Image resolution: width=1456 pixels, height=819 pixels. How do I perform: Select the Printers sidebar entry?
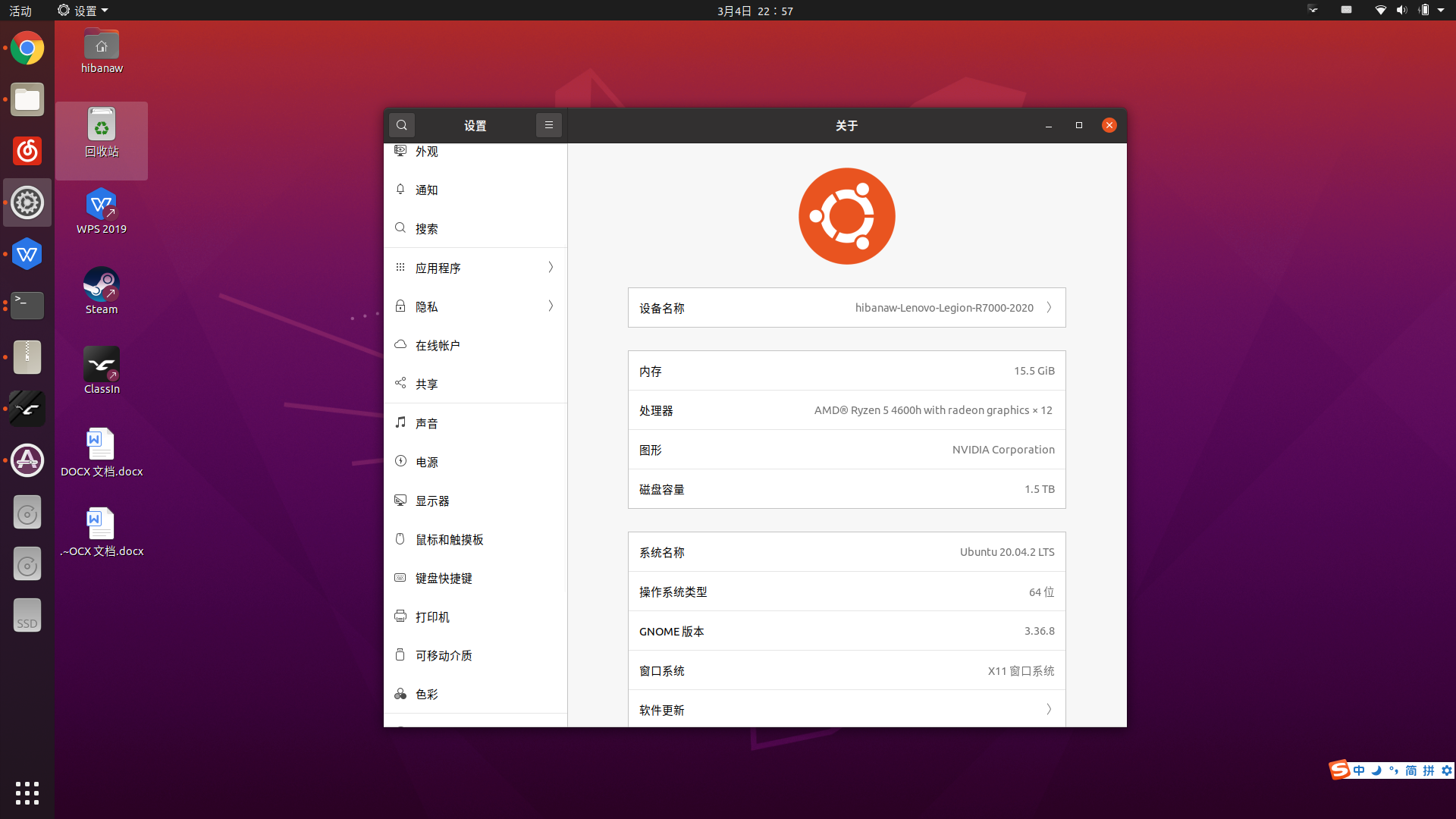click(432, 617)
